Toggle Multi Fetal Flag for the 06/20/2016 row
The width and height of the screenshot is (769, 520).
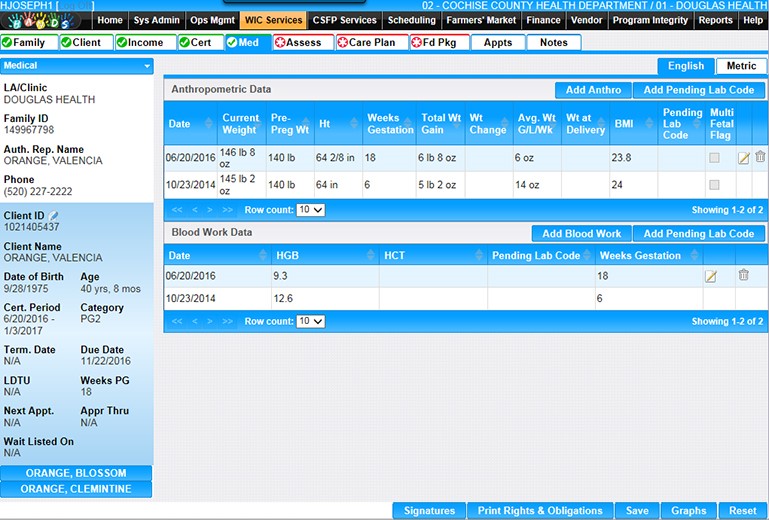pos(714,158)
